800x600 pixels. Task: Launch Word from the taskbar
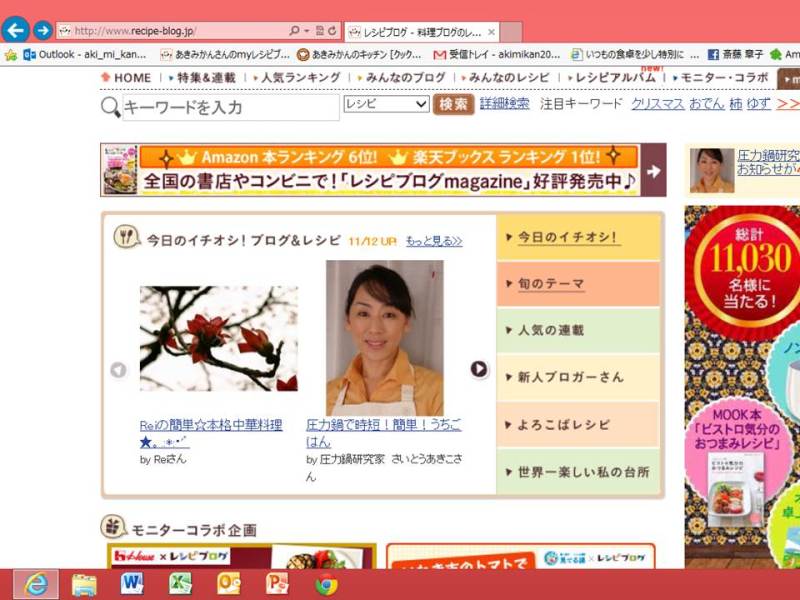(132, 585)
